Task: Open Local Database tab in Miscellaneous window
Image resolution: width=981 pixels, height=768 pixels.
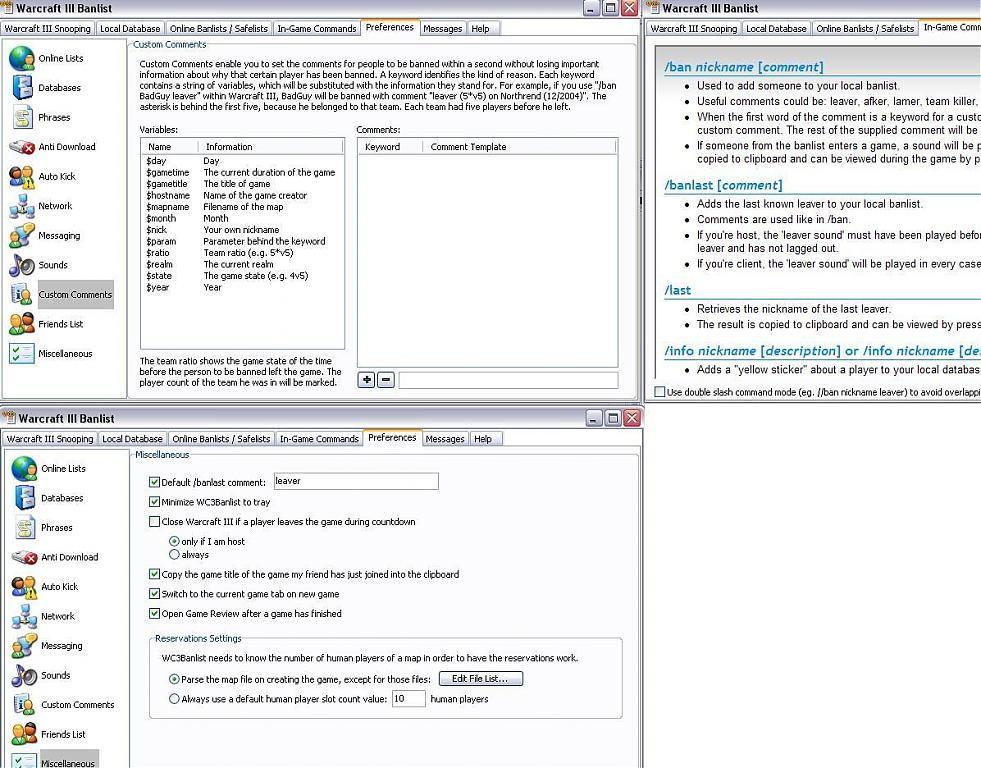Action: (133, 439)
